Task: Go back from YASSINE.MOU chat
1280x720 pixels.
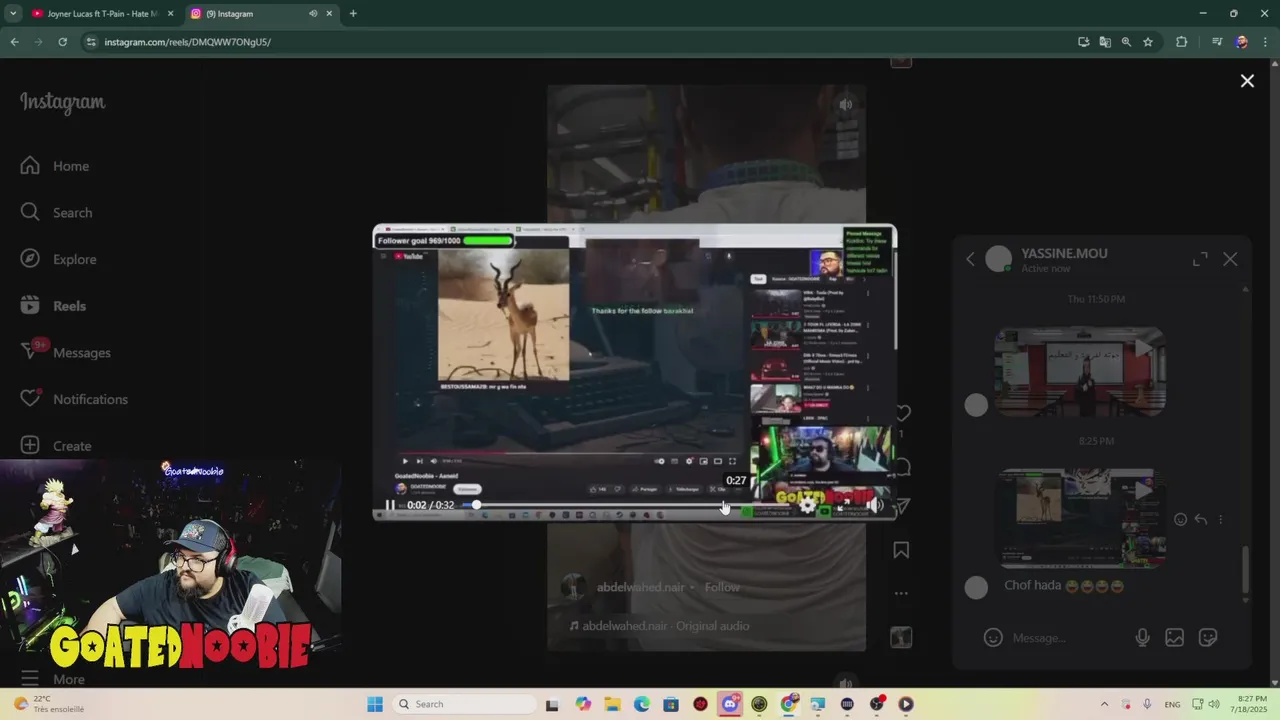Action: 970,259
